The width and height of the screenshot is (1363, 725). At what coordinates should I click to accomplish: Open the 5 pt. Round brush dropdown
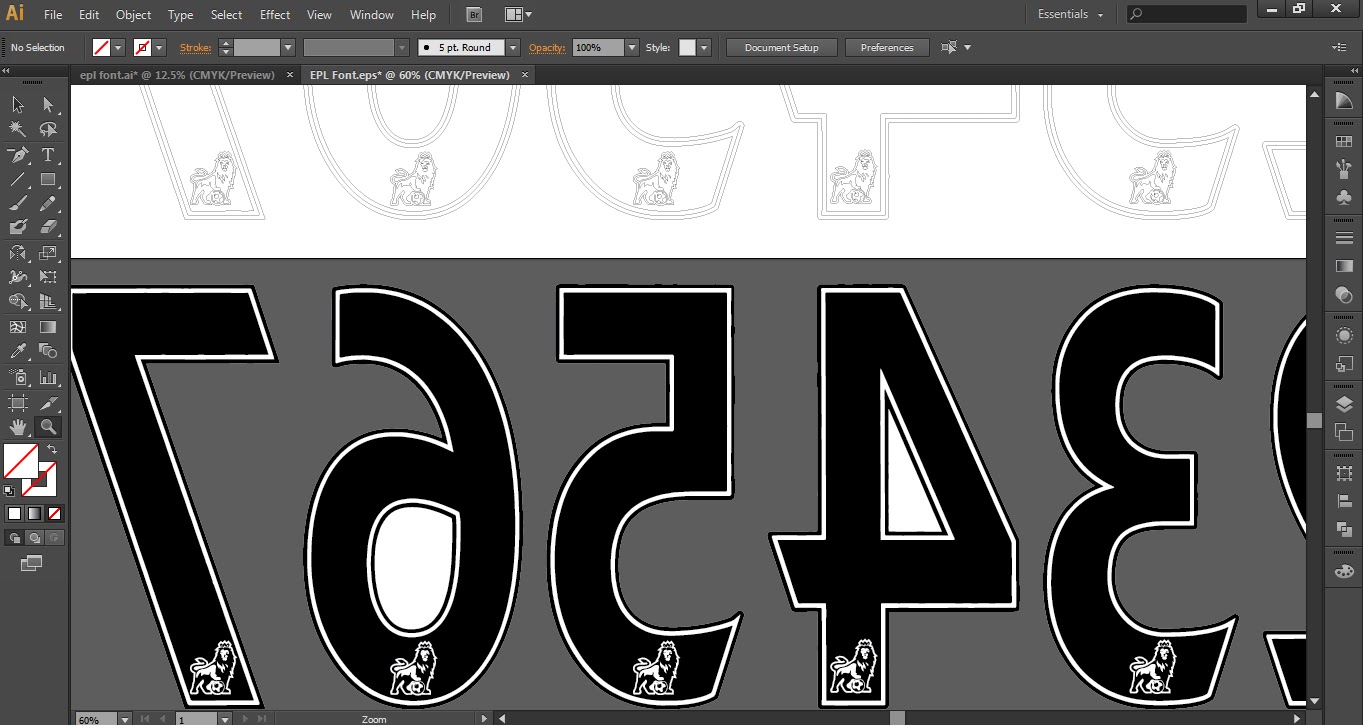513,48
